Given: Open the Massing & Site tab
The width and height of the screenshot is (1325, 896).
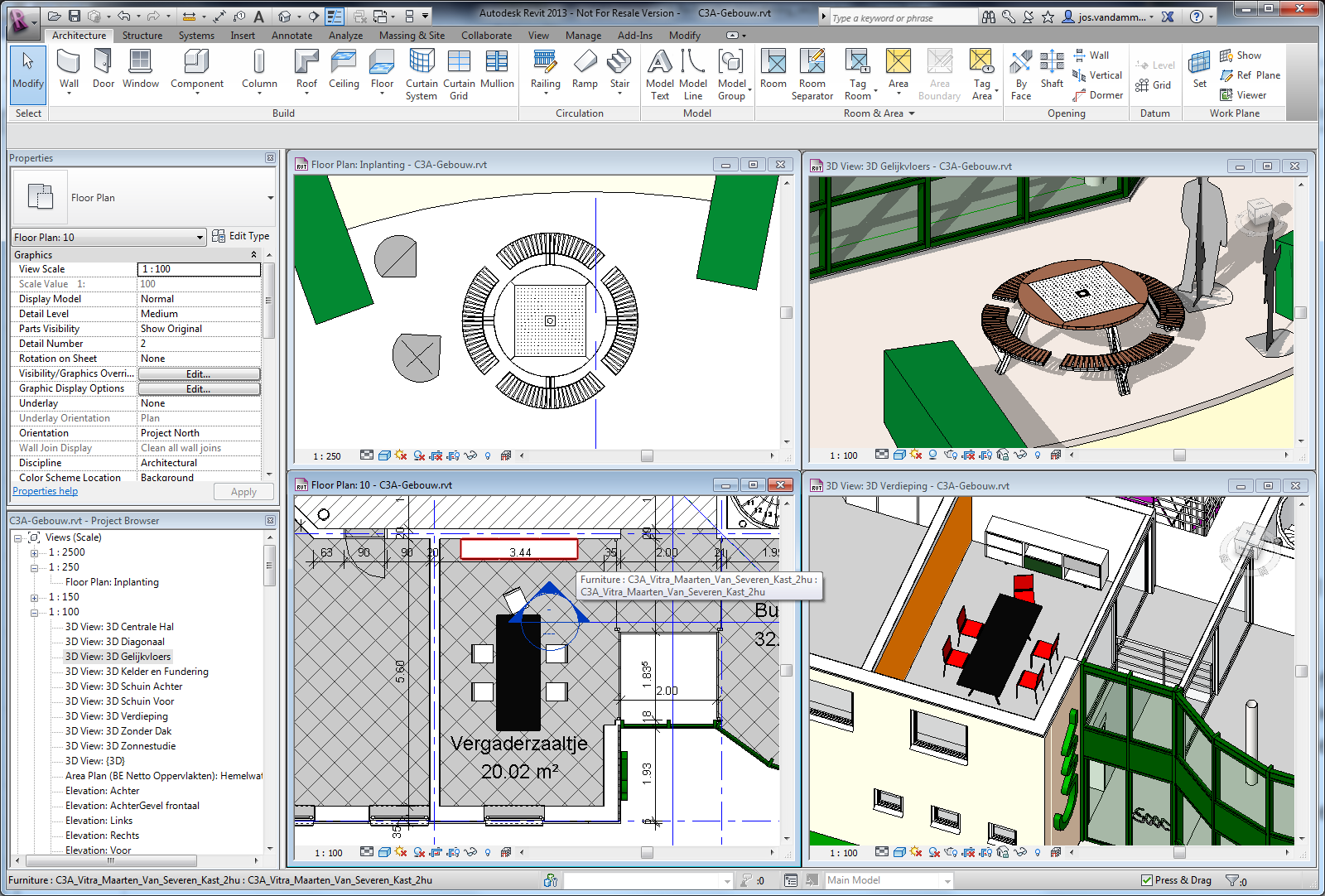Looking at the screenshot, I should (x=412, y=36).
